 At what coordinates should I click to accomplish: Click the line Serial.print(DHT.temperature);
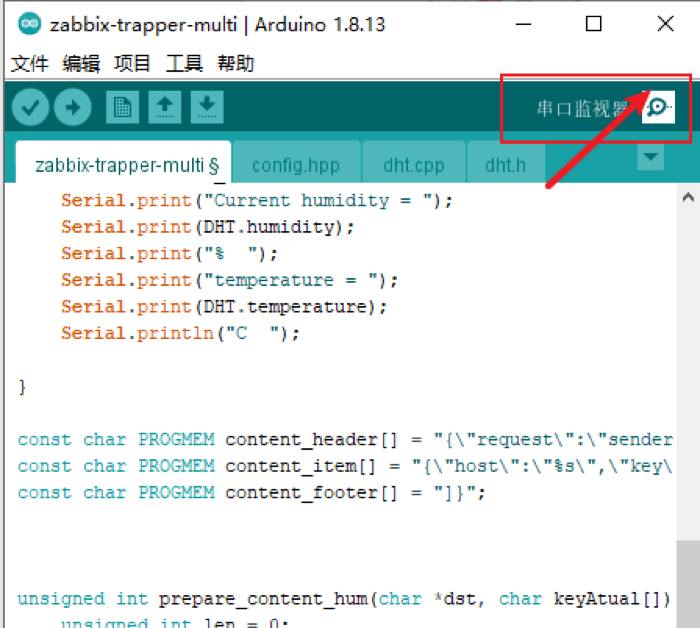tap(224, 307)
